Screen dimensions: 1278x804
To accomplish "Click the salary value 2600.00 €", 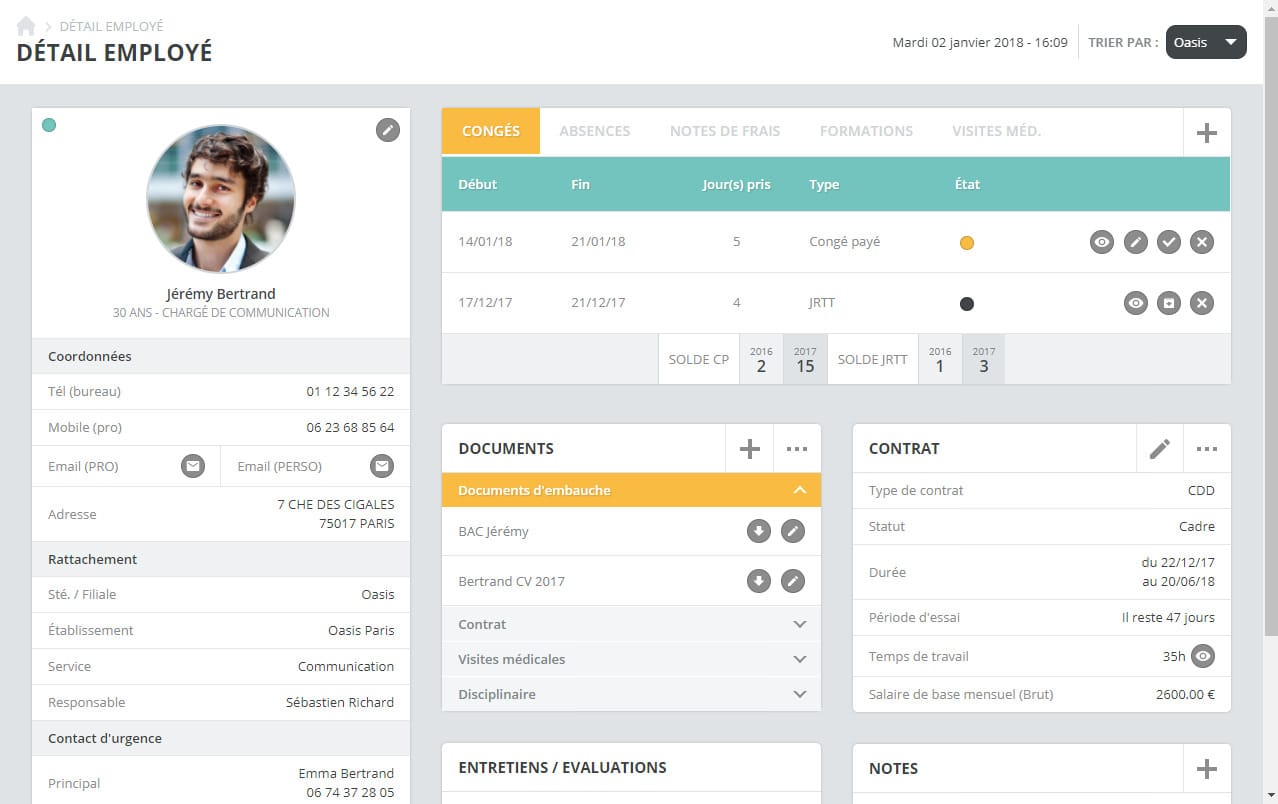I will pos(1185,694).
